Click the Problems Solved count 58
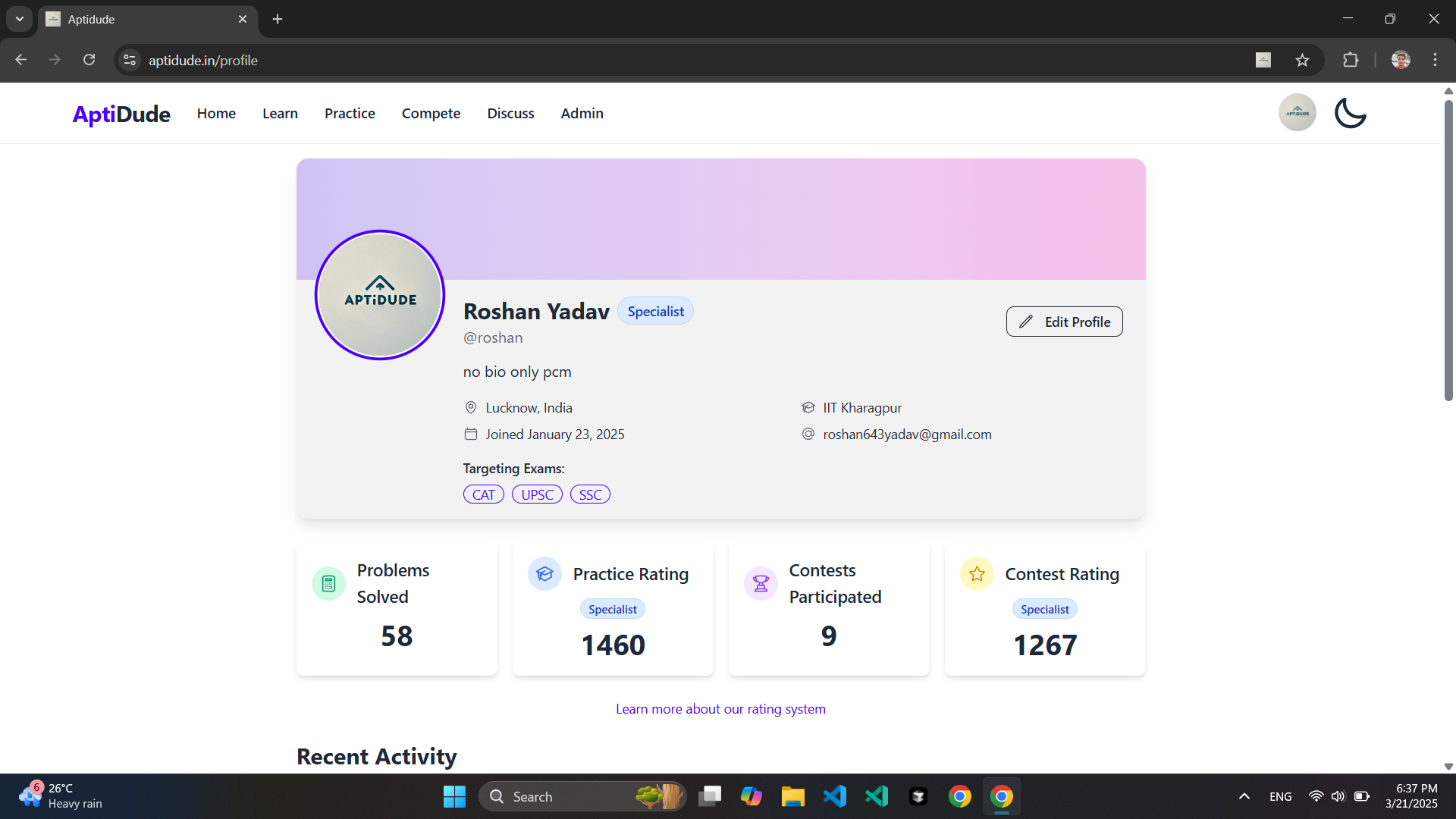1456x819 pixels. point(397,636)
